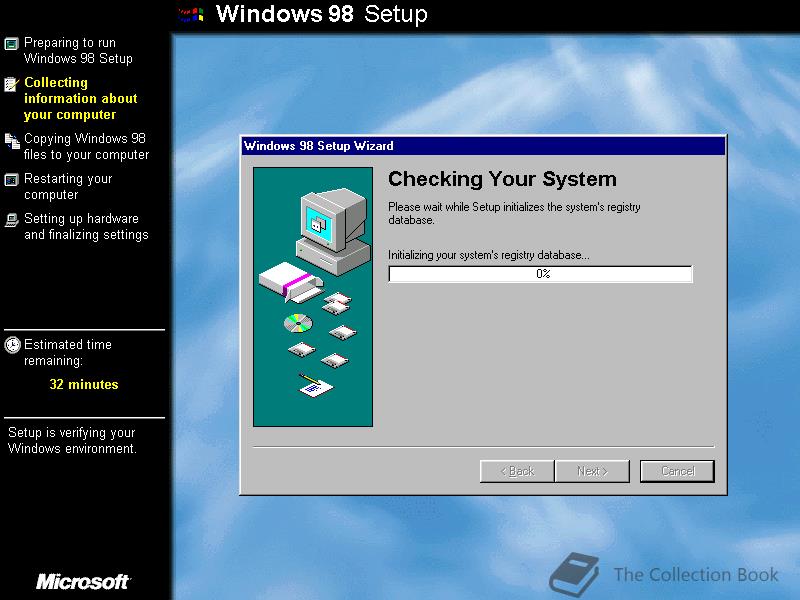Click the Collecting information step icon

(11, 84)
